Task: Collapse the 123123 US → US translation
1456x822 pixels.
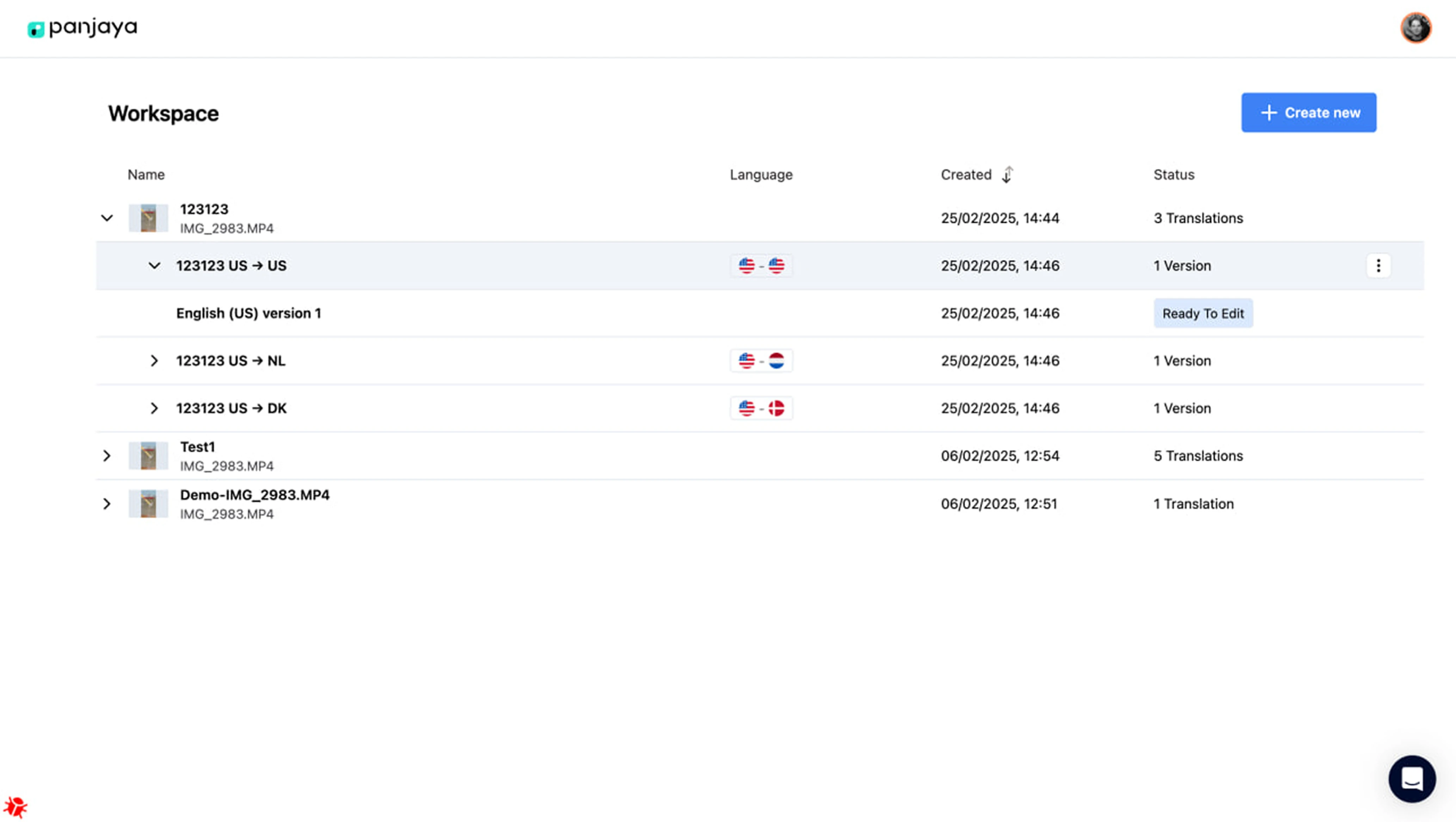Action: coord(154,266)
